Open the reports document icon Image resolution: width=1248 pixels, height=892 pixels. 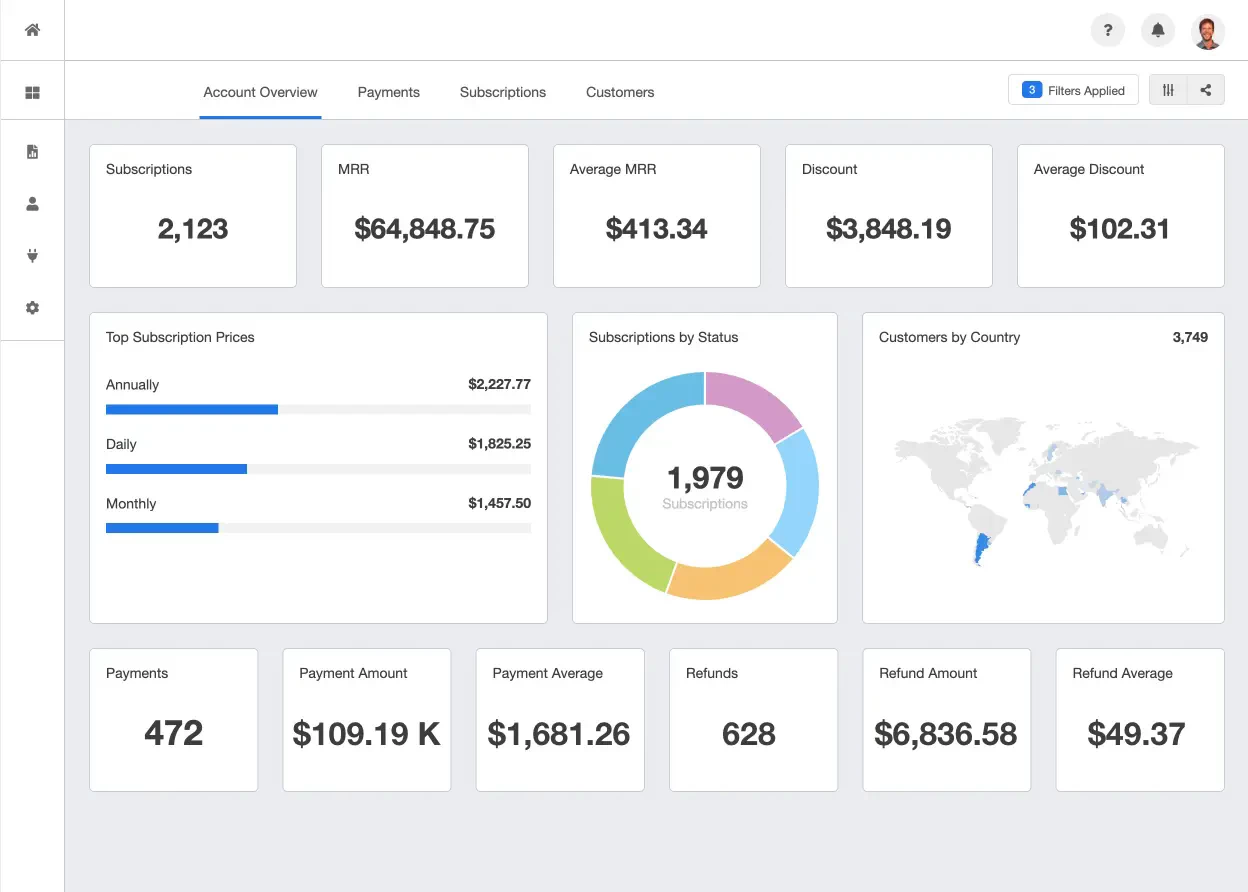tap(32, 152)
